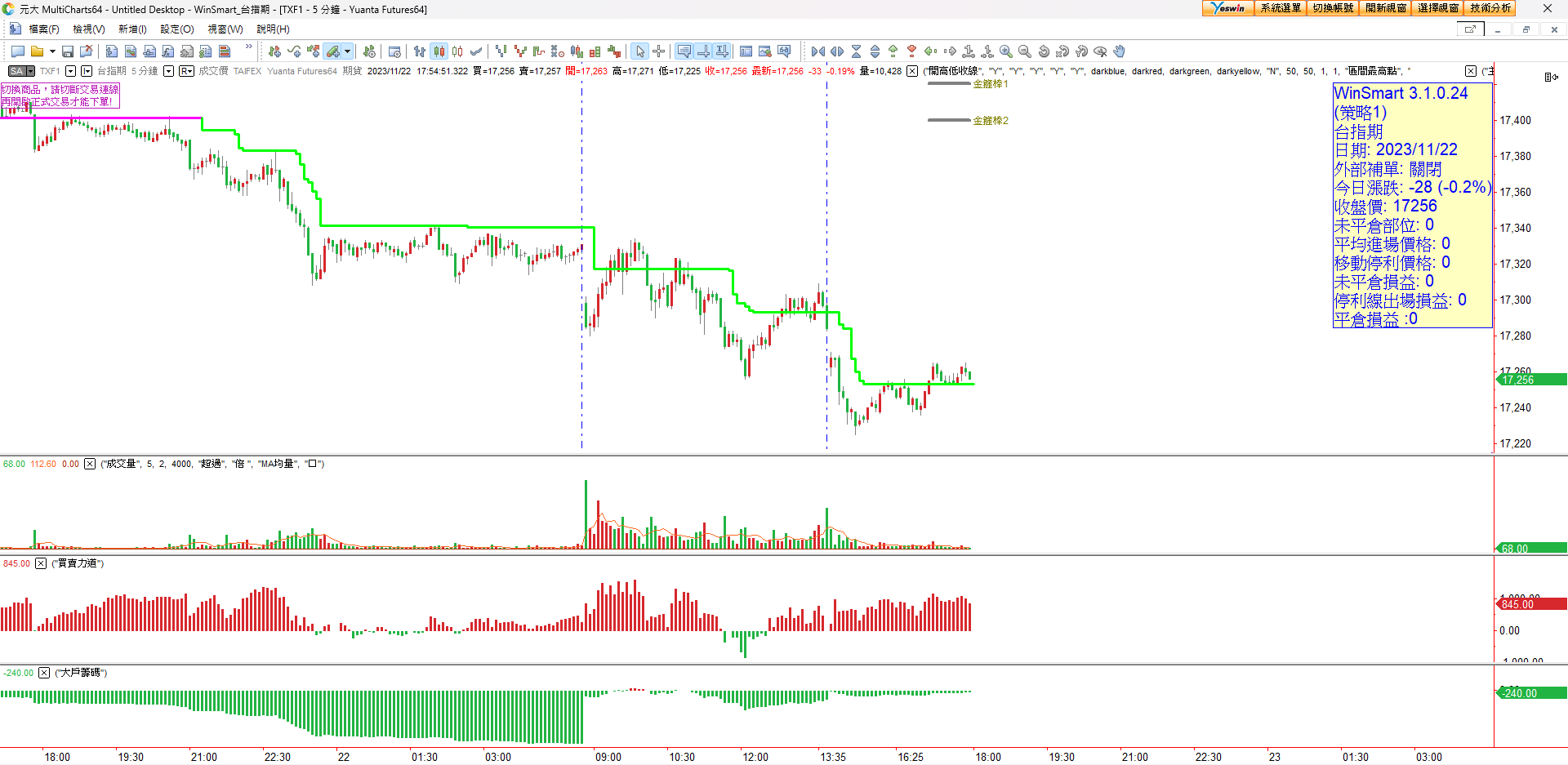The width and height of the screenshot is (1568, 765).
Task: Open the bar-type I dropdown
Action: tap(87, 71)
